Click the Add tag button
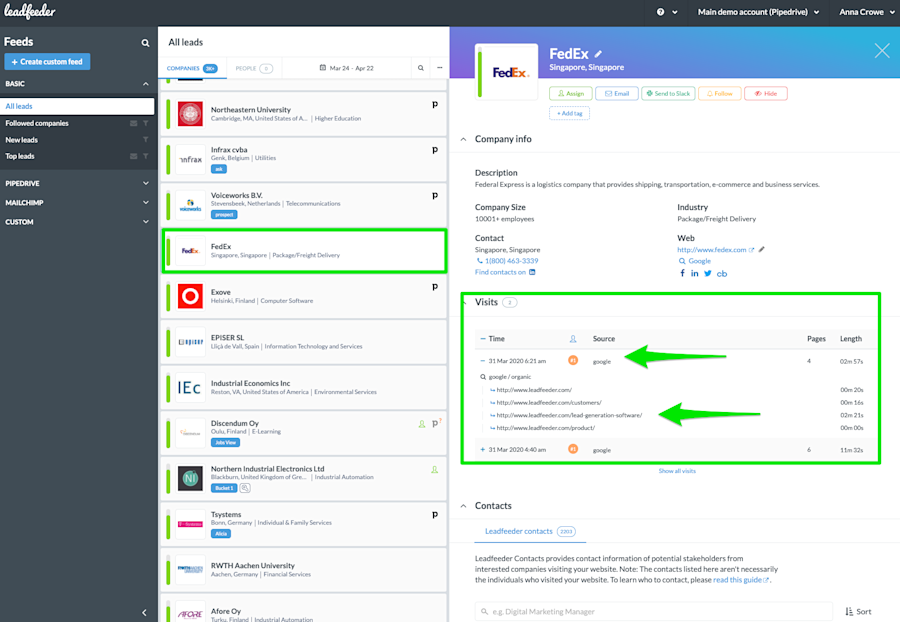The height and width of the screenshot is (622, 900). click(569, 113)
